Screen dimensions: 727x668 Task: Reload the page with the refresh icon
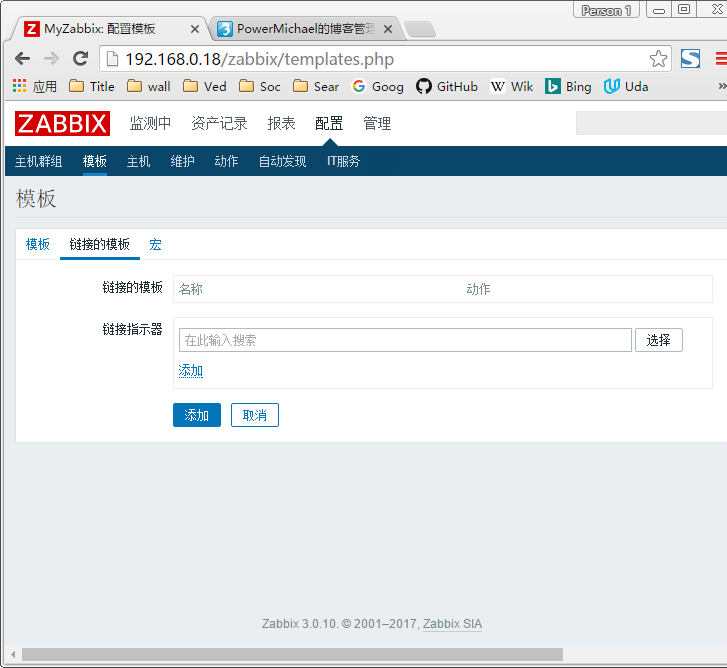tap(81, 58)
